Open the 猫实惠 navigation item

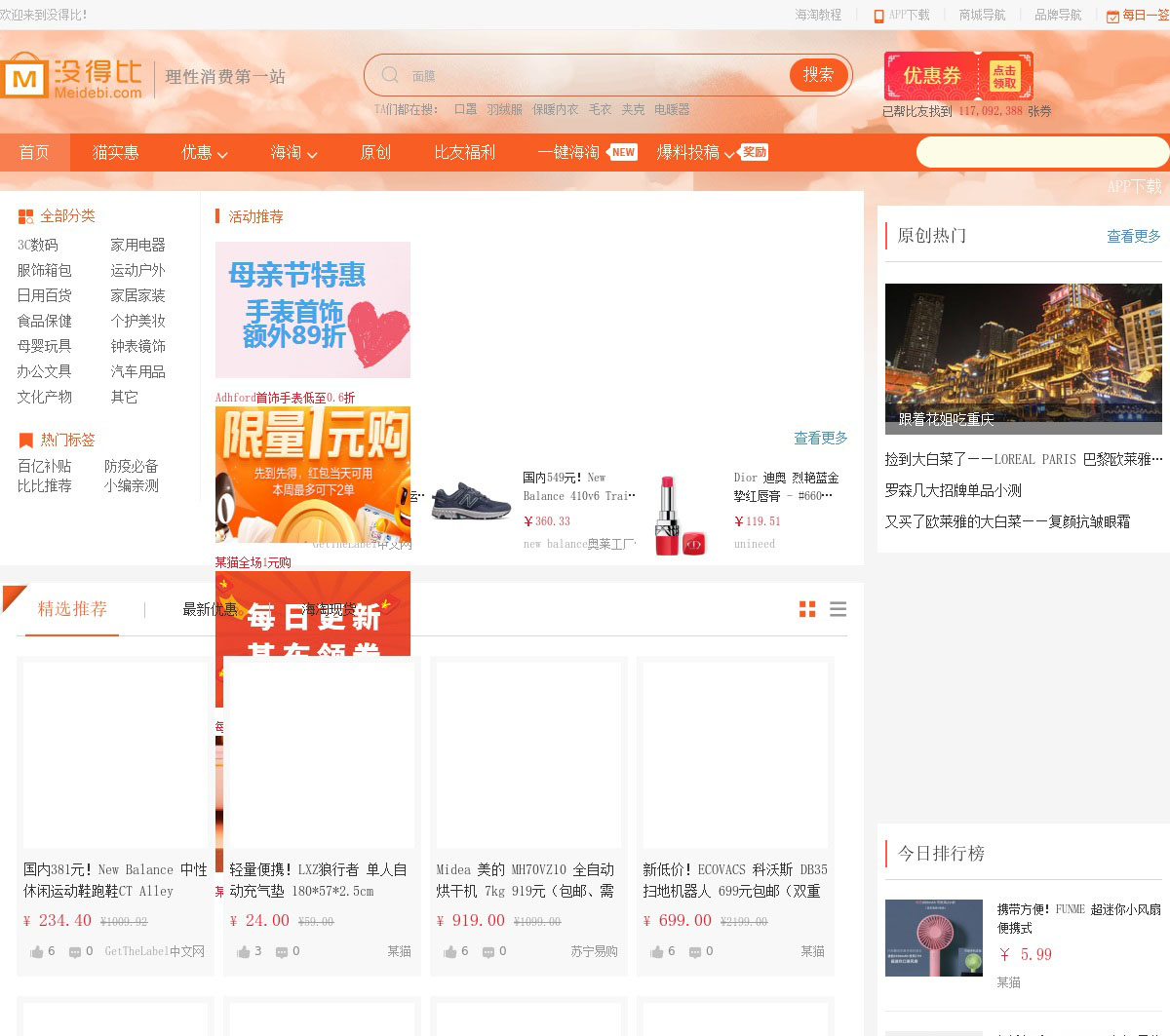coord(115,153)
